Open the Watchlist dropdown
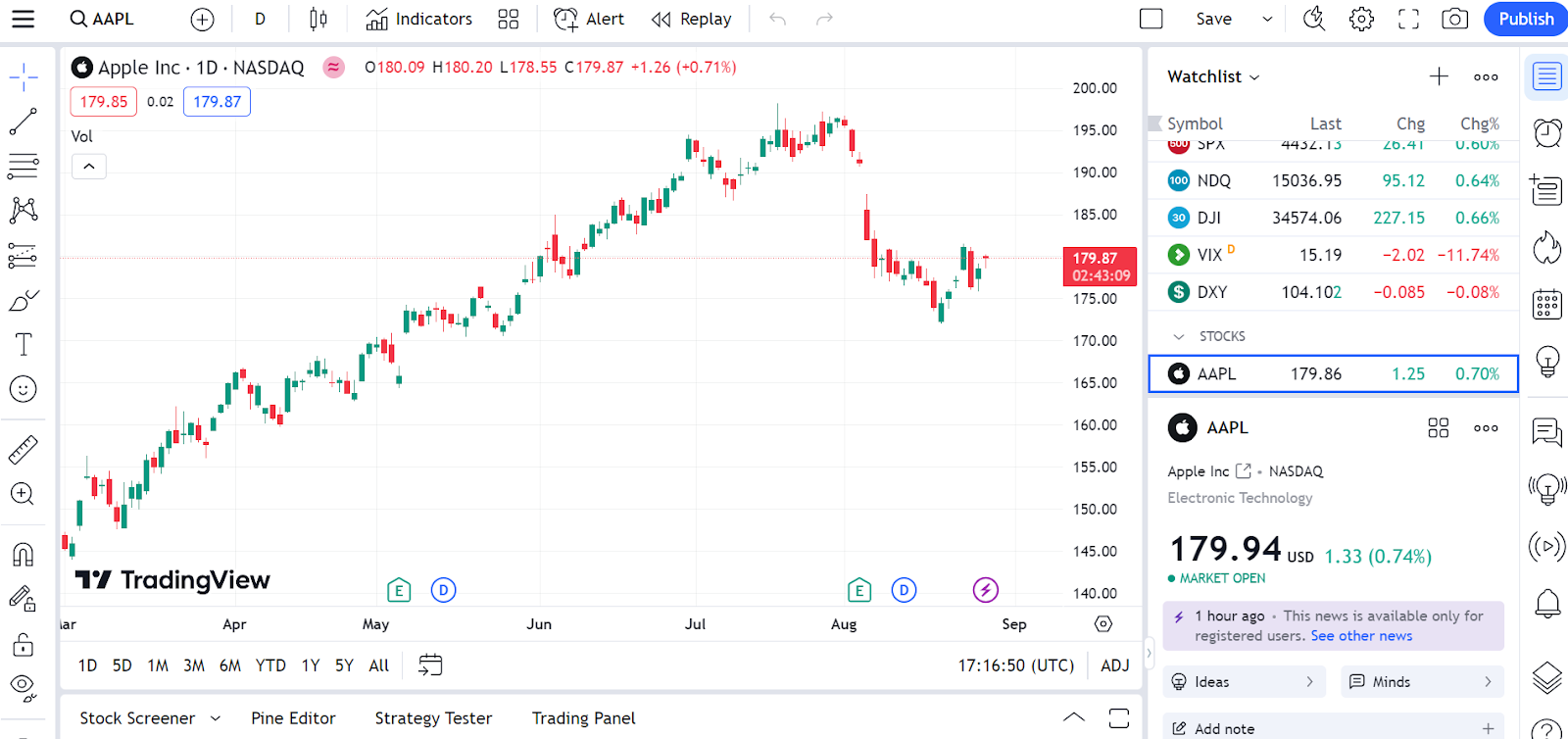 pos(1213,76)
